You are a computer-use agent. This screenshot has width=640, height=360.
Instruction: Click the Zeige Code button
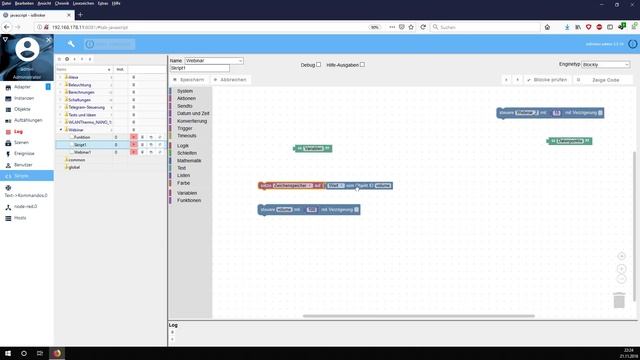tap(603, 80)
